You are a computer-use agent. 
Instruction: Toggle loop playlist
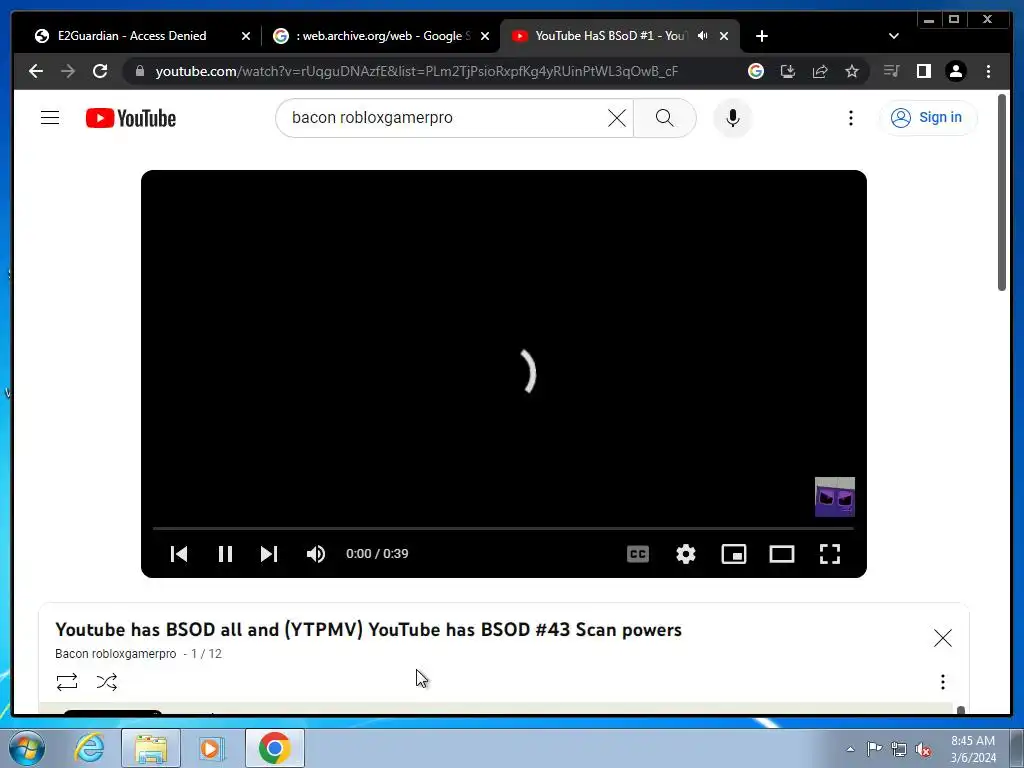pyautogui.click(x=67, y=682)
